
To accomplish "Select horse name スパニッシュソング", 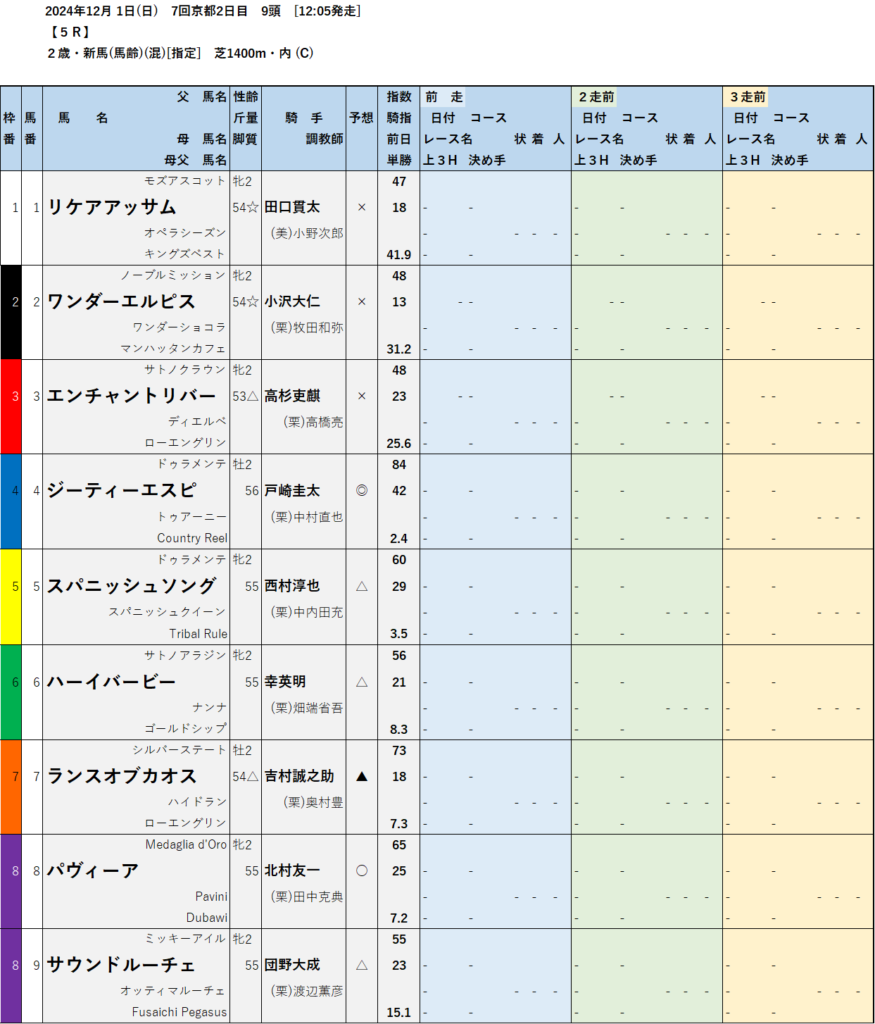I will tap(131, 586).
